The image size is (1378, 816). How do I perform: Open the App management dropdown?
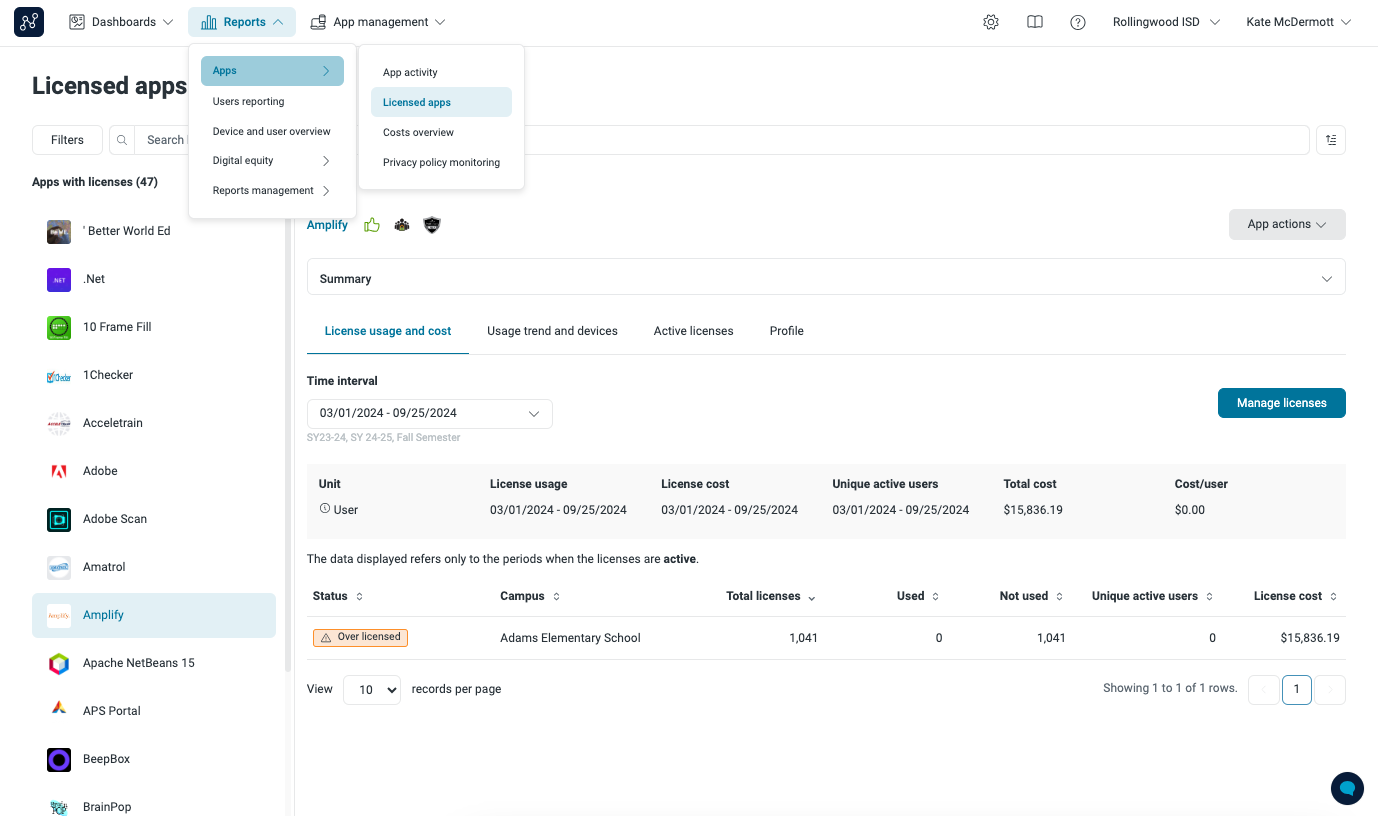click(x=377, y=22)
